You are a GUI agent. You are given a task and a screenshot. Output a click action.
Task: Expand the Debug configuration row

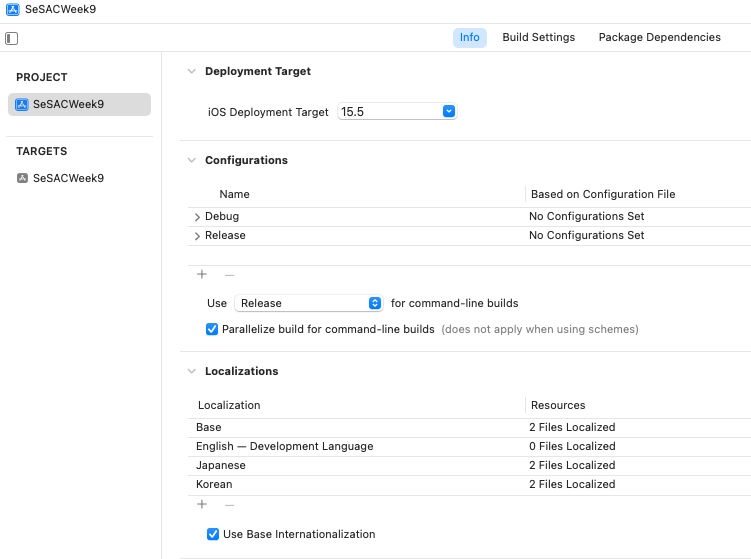pyautogui.click(x=197, y=217)
